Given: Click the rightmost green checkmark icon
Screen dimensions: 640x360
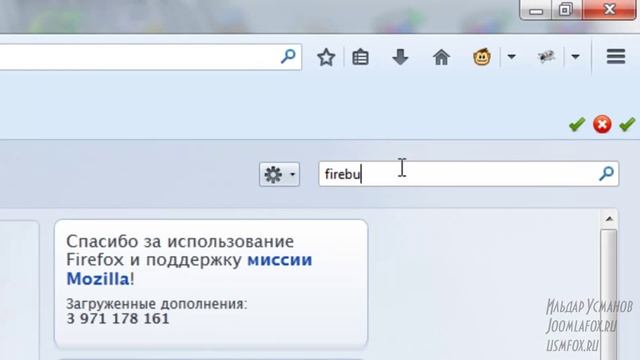Looking at the screenshot, I should point(627,124).
